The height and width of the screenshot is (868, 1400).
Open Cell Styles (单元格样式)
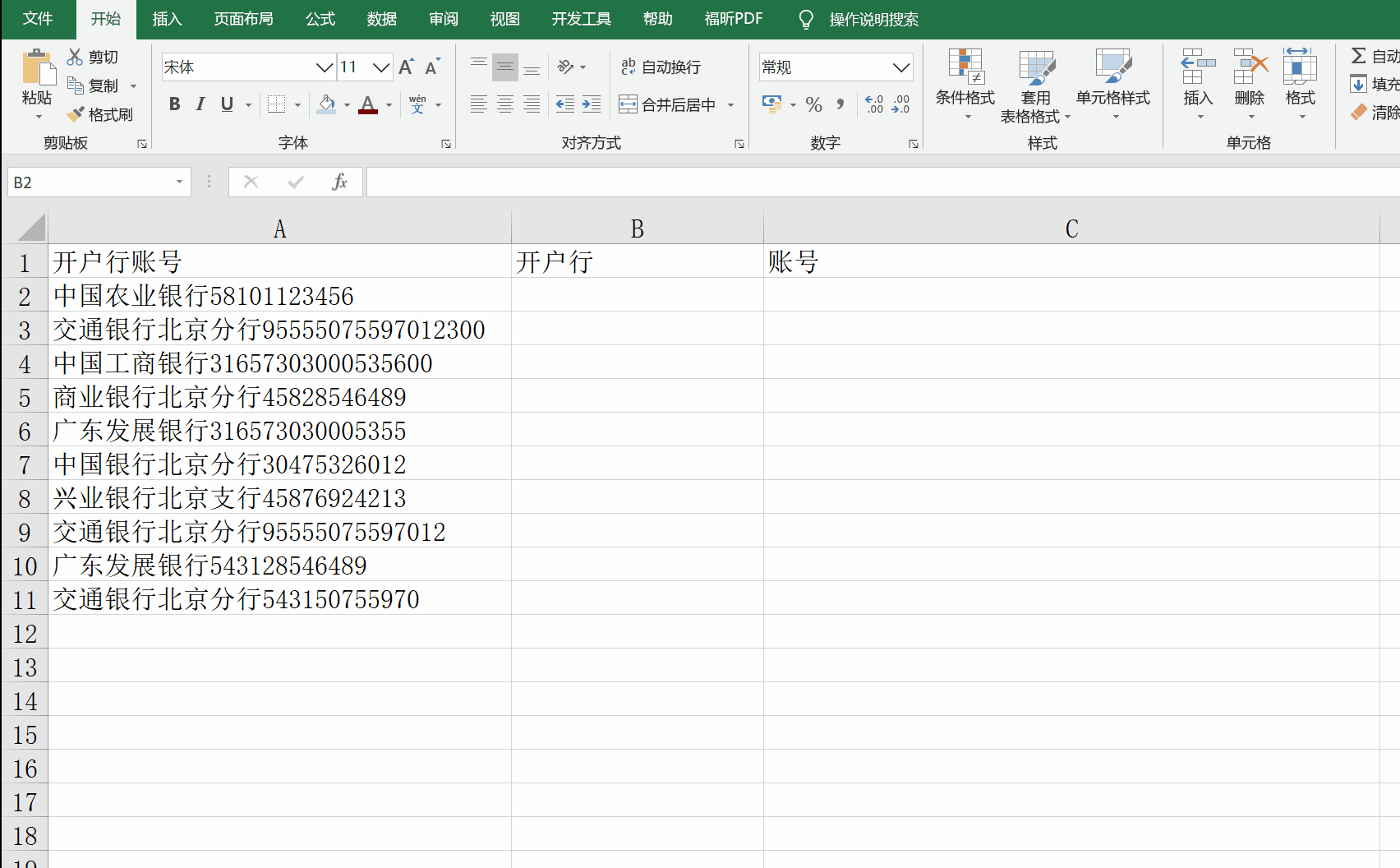click(1113, 85)
